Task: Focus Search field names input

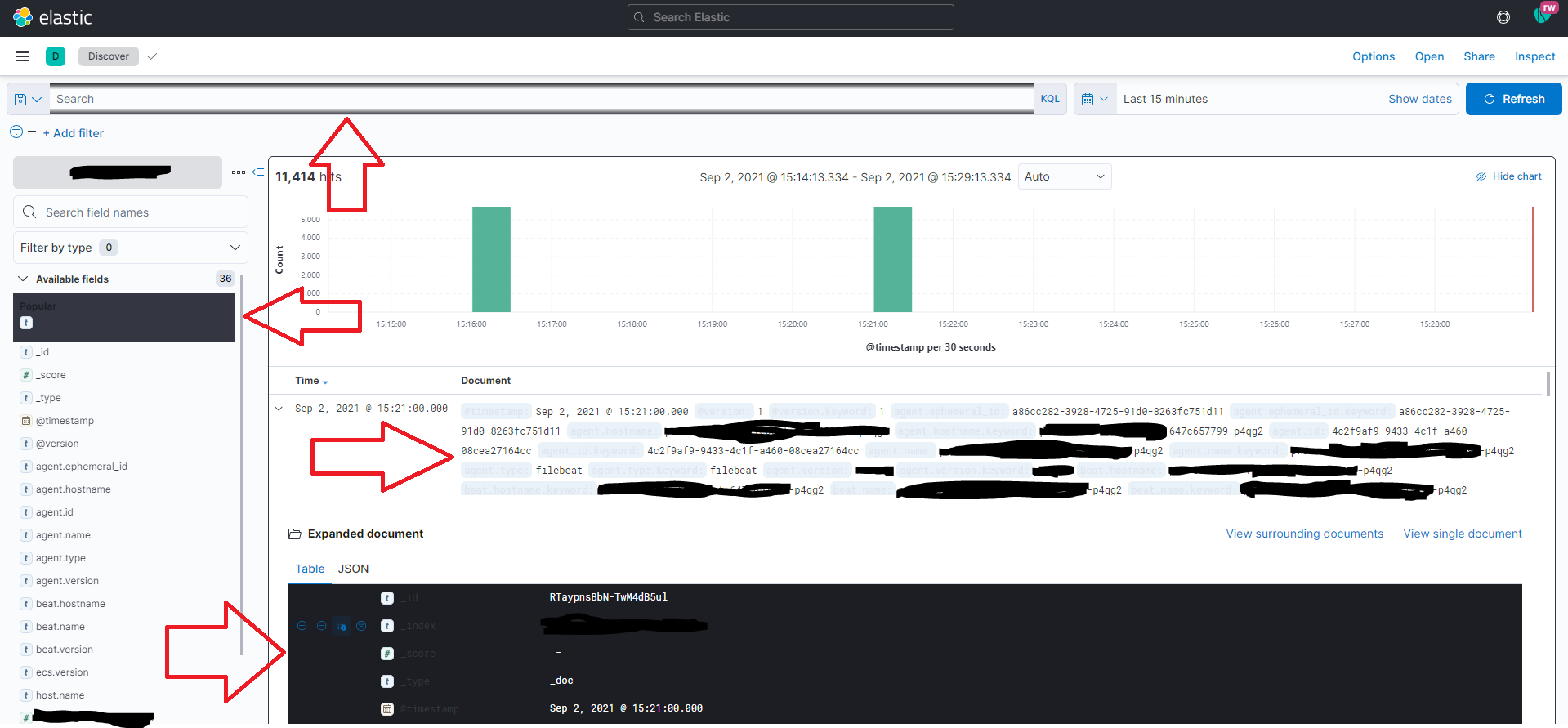Action: coord(131,212)
